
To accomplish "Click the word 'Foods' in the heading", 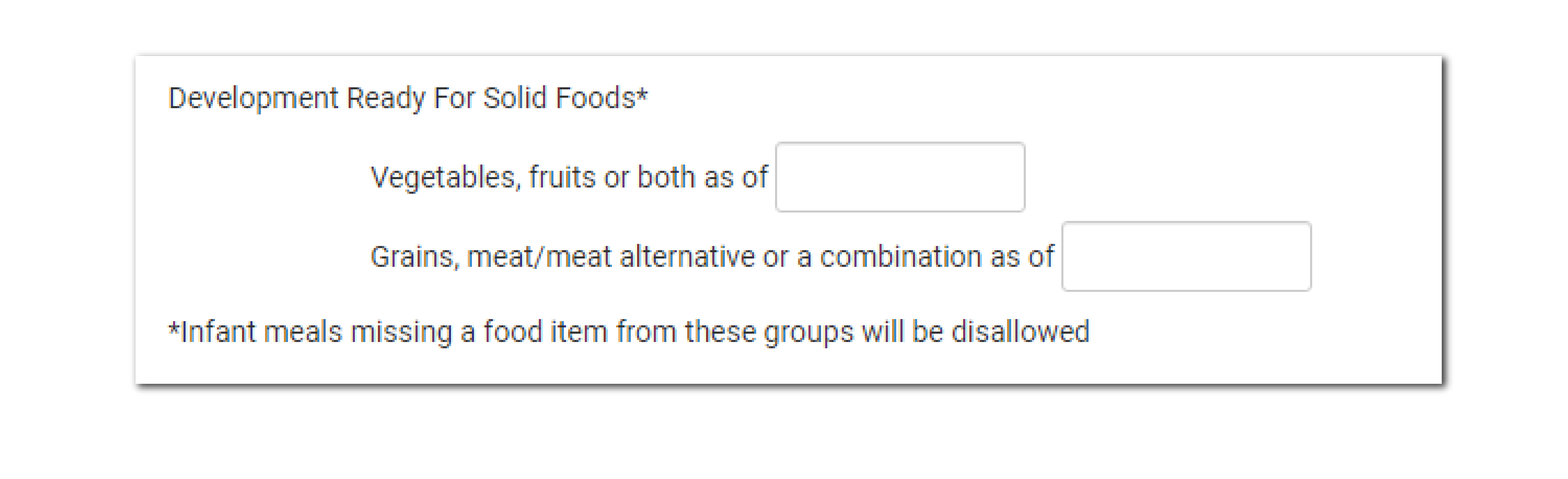I will point(595,98).
